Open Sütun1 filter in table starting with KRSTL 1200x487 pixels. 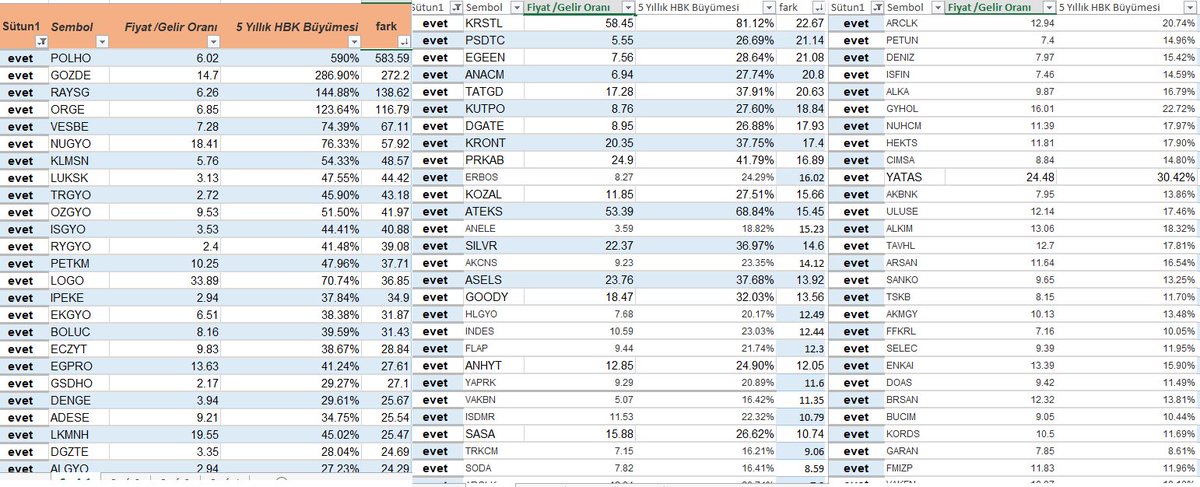(x=457, y=7)
